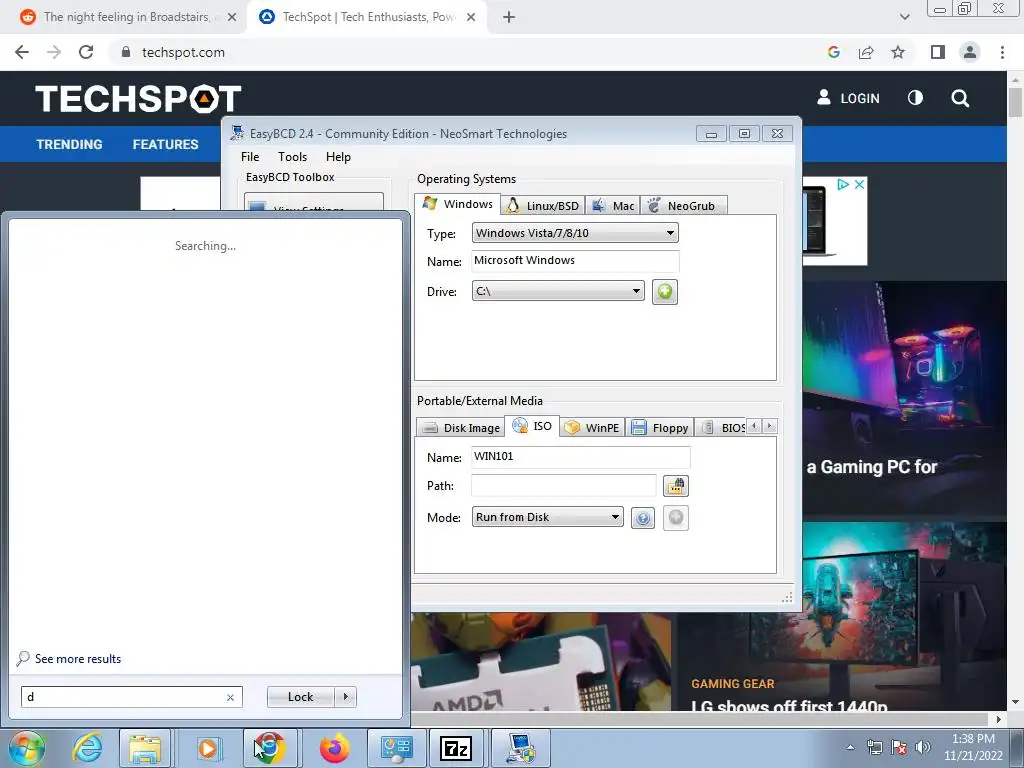The height and width of the screenshot is (768, 1024).
Task: Switch to the Mac tab
Action: tap(613, 206)
